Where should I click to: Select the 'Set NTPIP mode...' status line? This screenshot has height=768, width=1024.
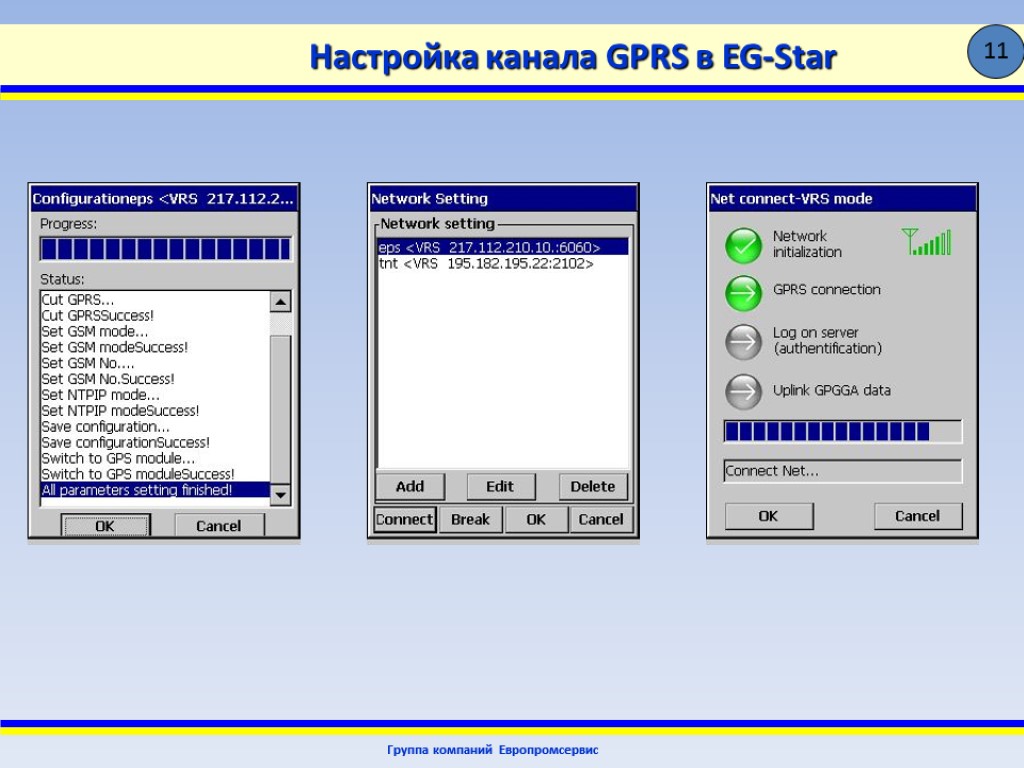(155, 394)
